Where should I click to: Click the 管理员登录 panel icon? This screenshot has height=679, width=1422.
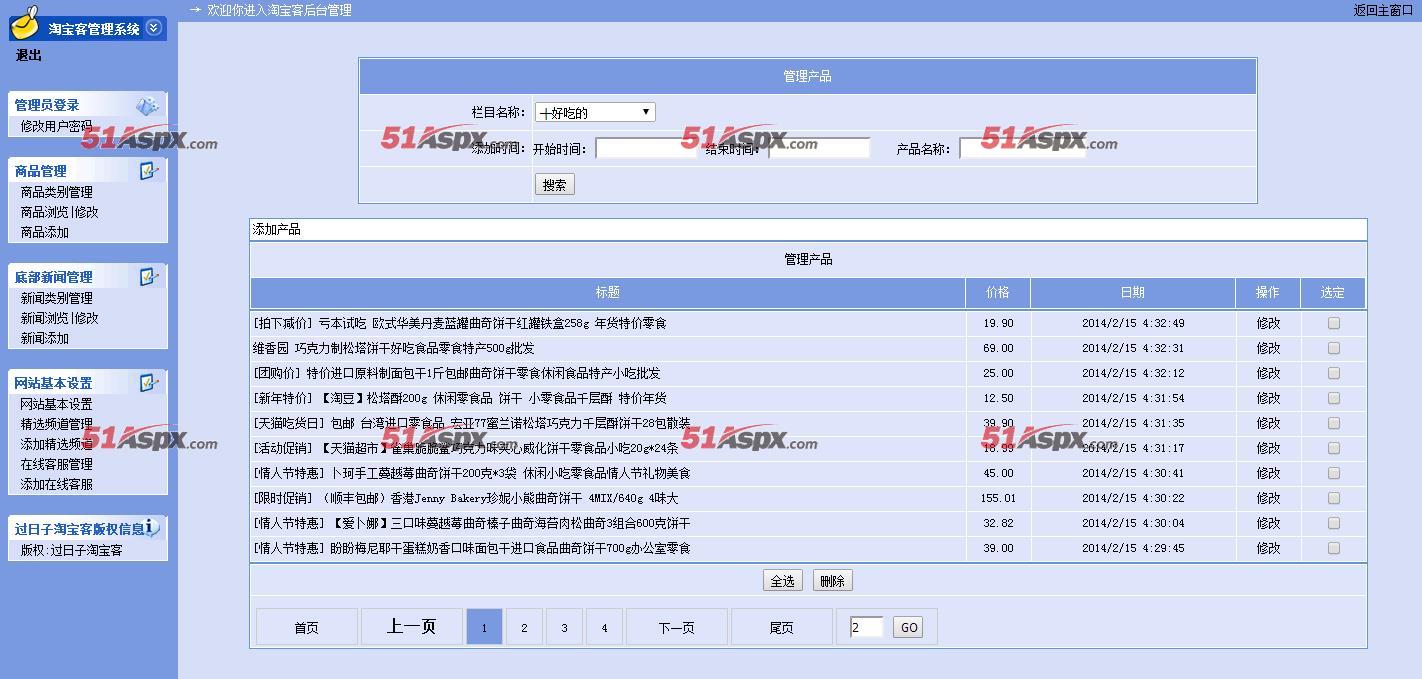pos(147,105)
